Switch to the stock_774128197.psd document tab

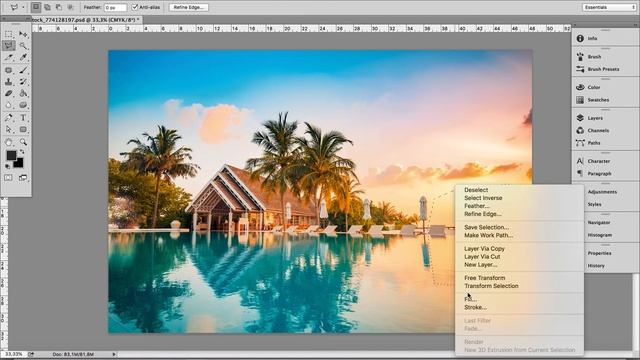87,19
